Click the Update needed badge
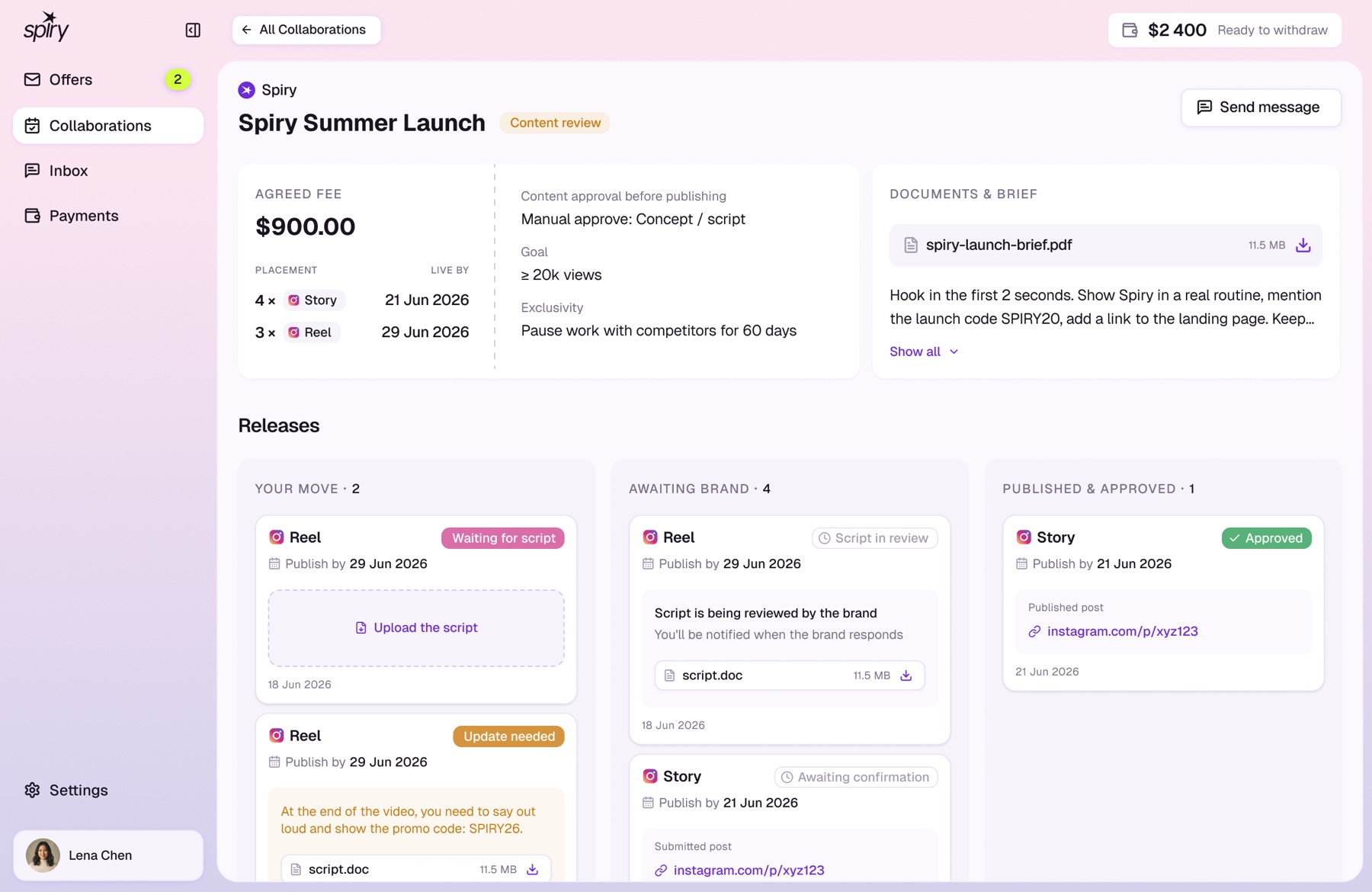The image size is (1372, 892). pos(509,736)
